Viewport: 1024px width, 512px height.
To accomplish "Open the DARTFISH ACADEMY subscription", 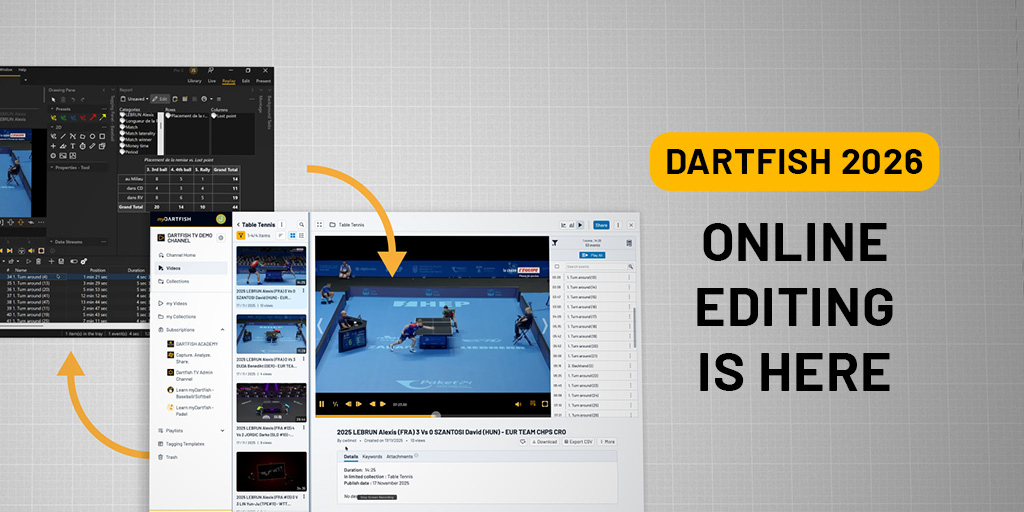I will (x=191, y=344).
